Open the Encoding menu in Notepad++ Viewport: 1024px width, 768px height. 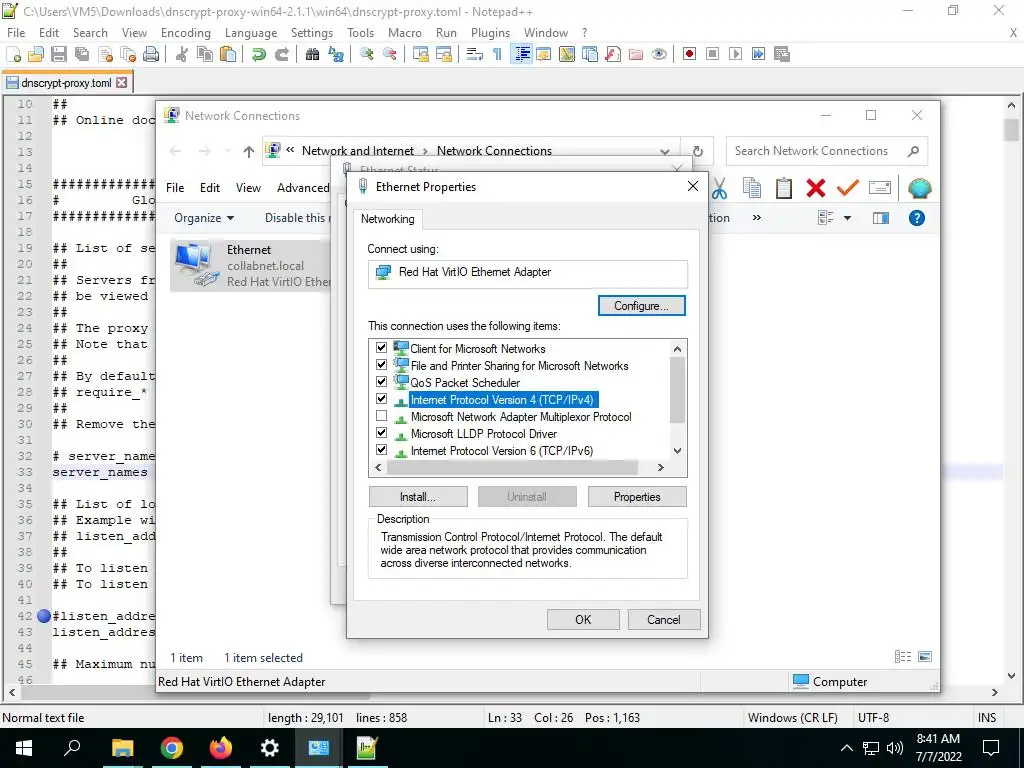(186, 33)
